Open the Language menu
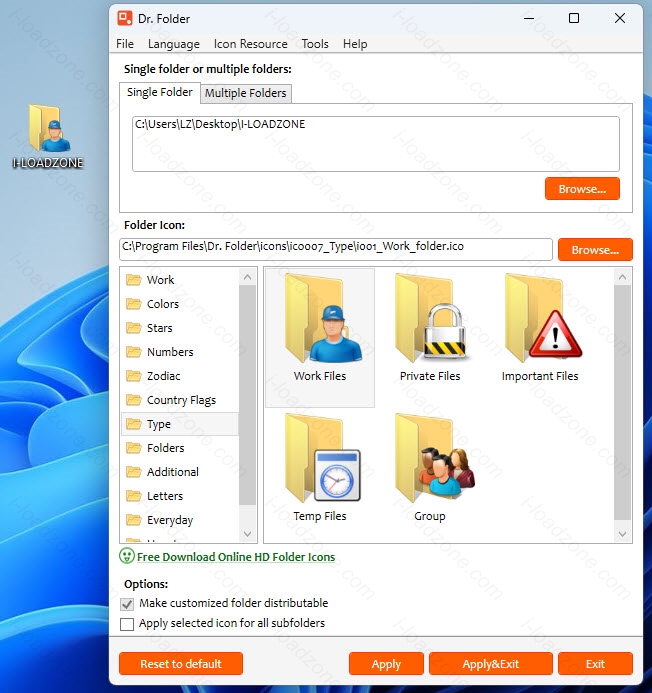Screen dimensions: 652x693 pyautogui.click(x=174, y=44)
